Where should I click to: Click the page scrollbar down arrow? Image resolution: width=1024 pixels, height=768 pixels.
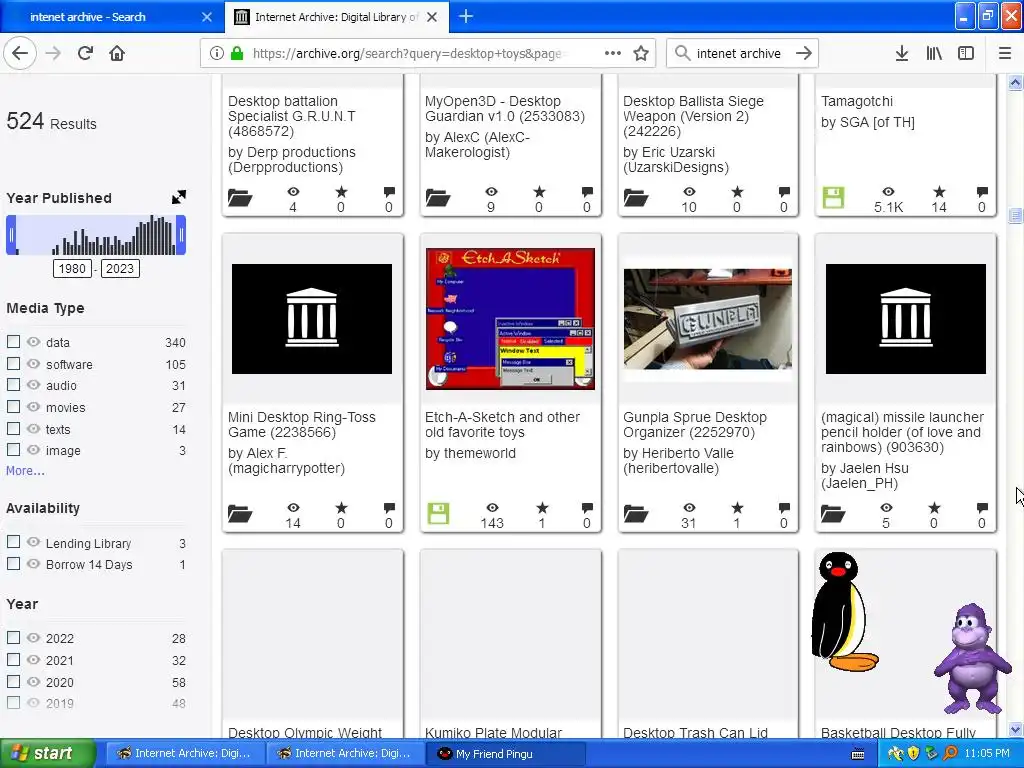[x=1016, y=729]
